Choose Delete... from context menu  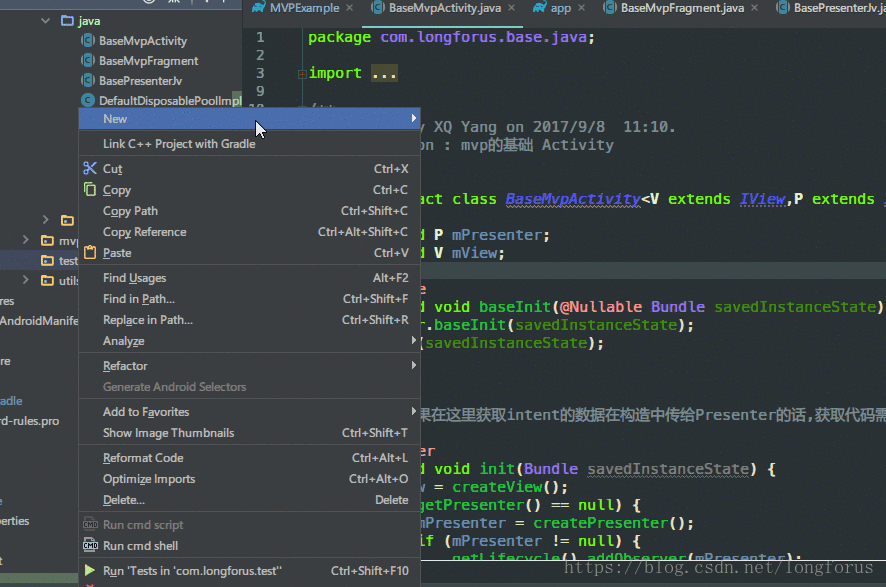click(249, 500)
